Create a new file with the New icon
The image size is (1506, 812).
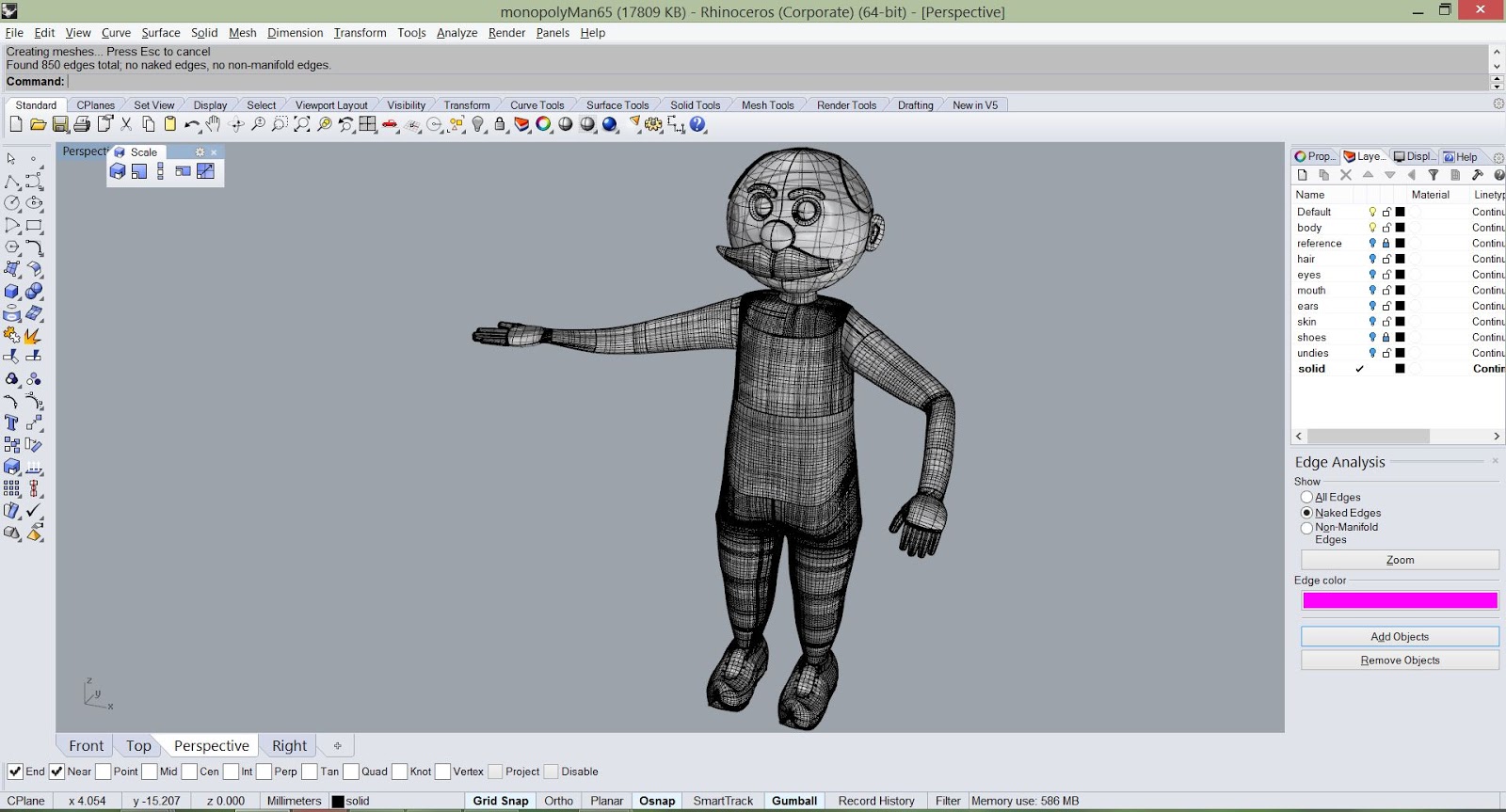click(16, 124)
